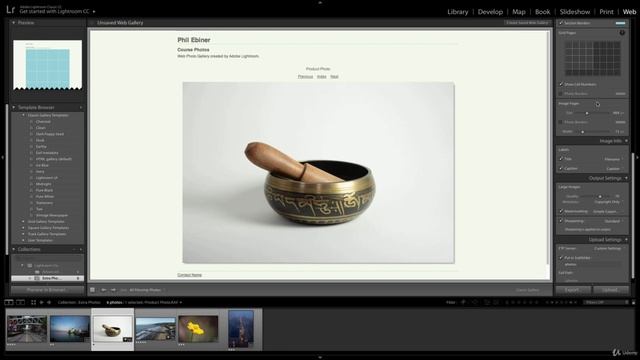Toggle the Section Borders checkbox

click(x=561, y=23)
